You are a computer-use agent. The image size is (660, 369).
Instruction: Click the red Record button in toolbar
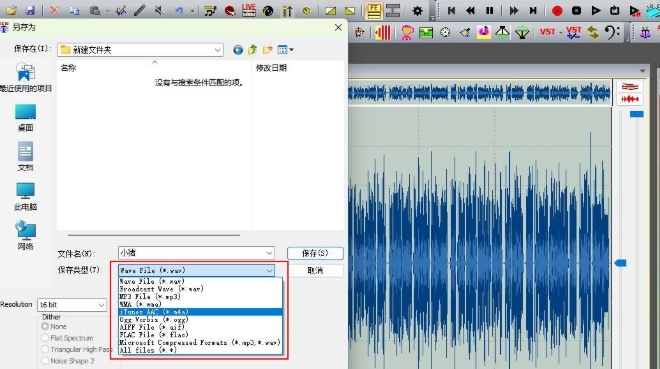[x=557, y=11]
